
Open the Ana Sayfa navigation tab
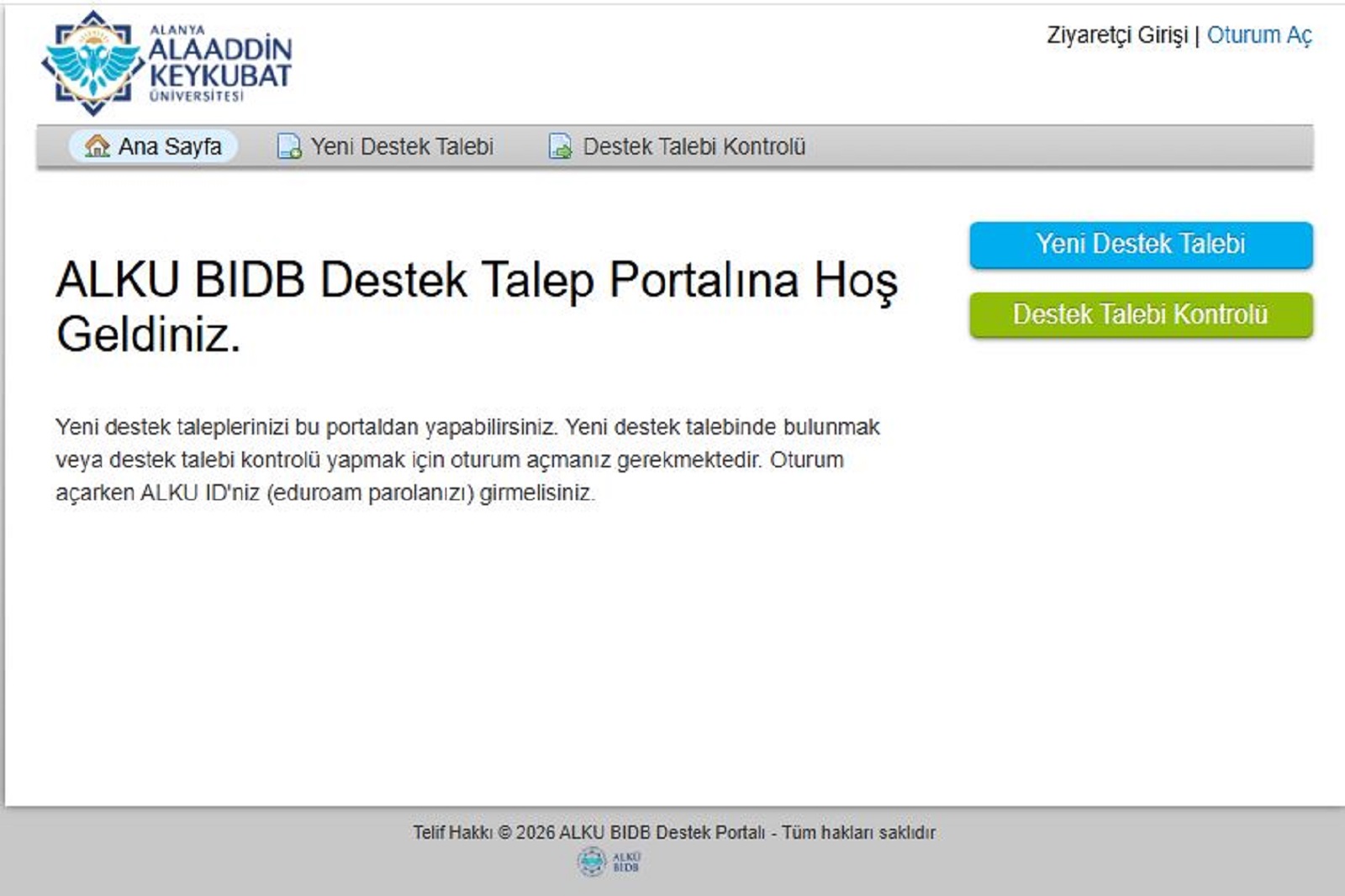click(153, 146)
